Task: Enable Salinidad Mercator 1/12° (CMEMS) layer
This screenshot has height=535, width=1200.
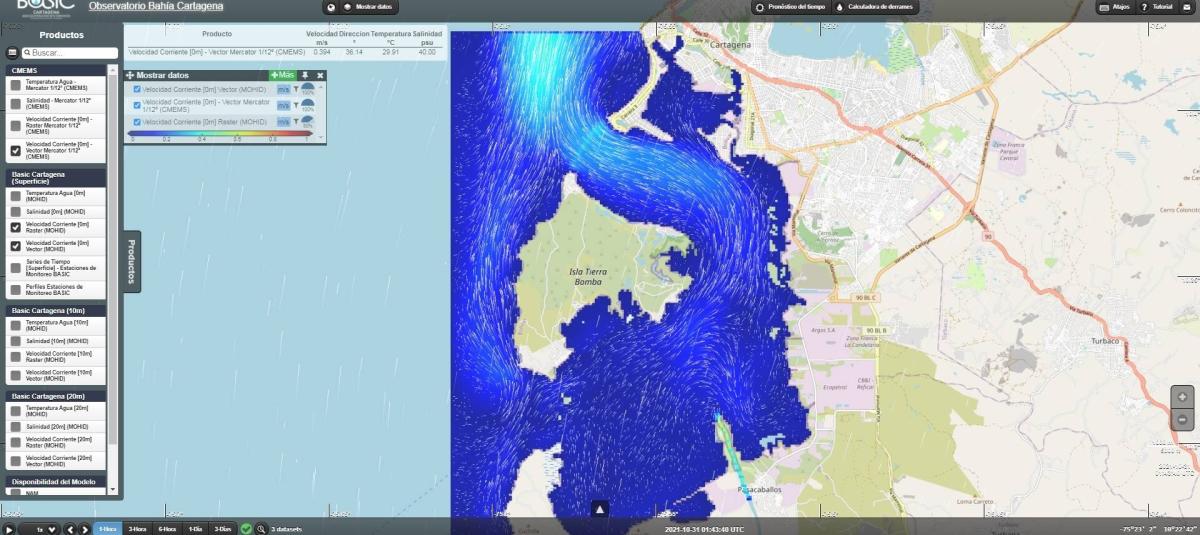Action: pyautogui.click(x=15, y=105)
